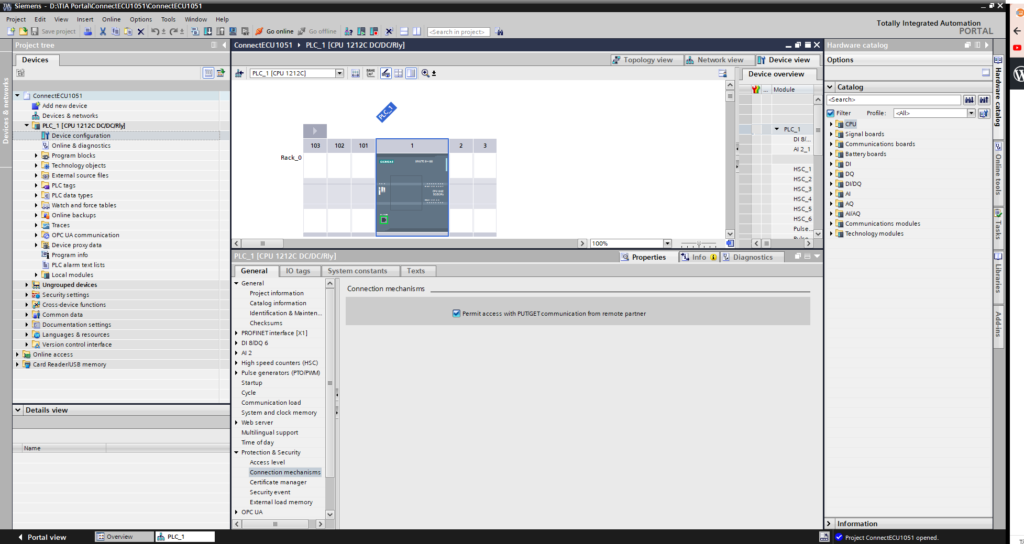Open the Online tools side tab
The image size is (1024, 544).
click(x=998, y=171)
